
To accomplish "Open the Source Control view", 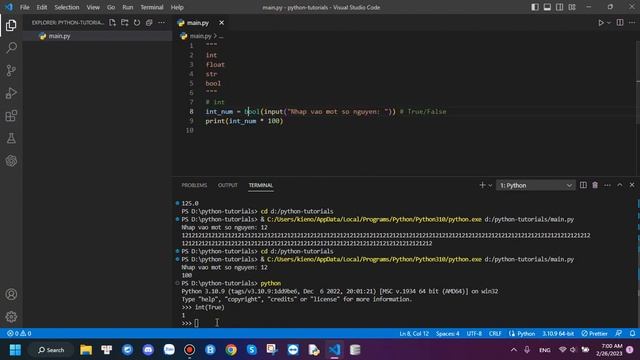I will click(x=11, y=70).
